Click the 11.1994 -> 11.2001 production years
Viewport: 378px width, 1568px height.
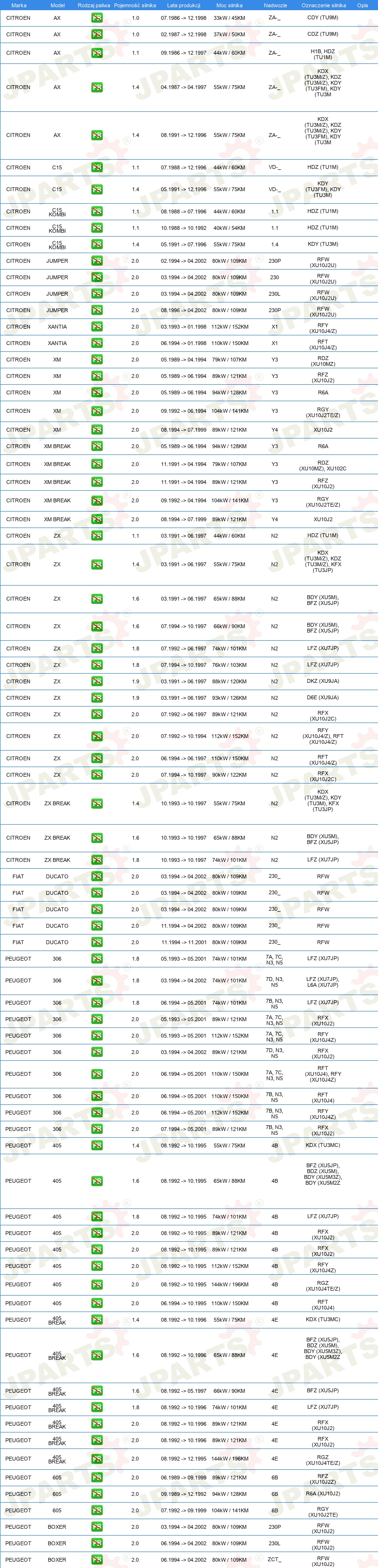pyautogui.click(x=184, y=942)
